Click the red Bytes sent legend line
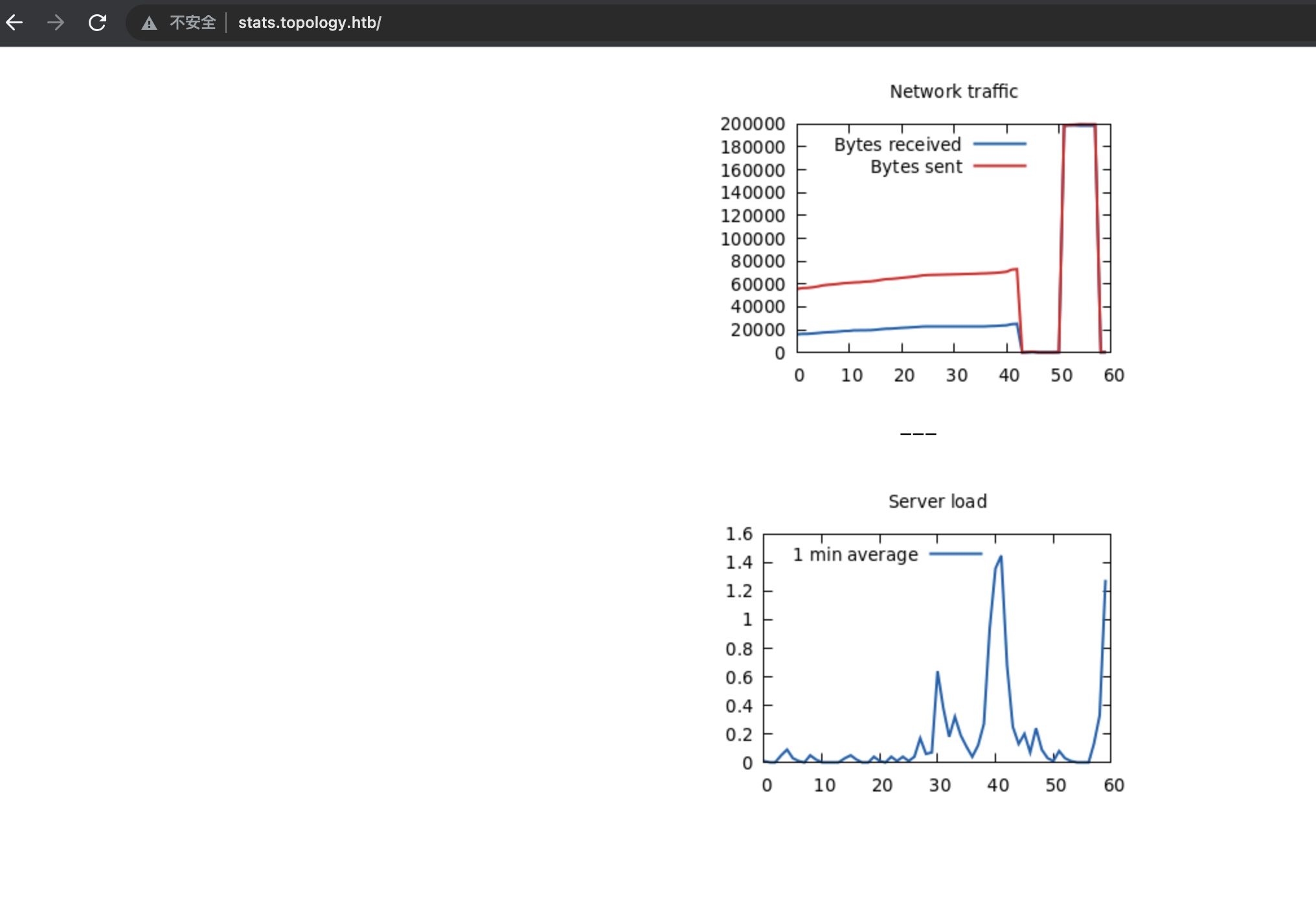The image size is (1316, 921). (999, 166)
